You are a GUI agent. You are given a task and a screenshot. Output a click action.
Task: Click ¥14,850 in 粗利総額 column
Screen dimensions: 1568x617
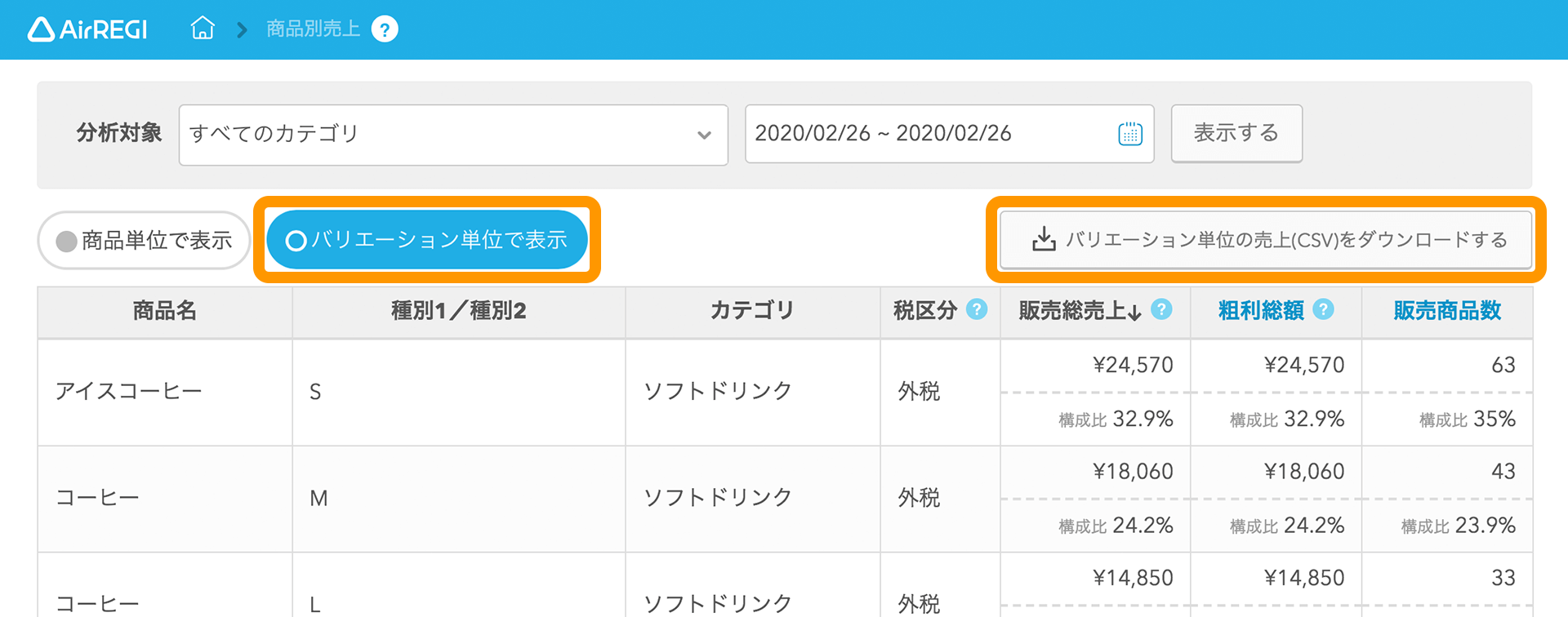[1304, 578]
